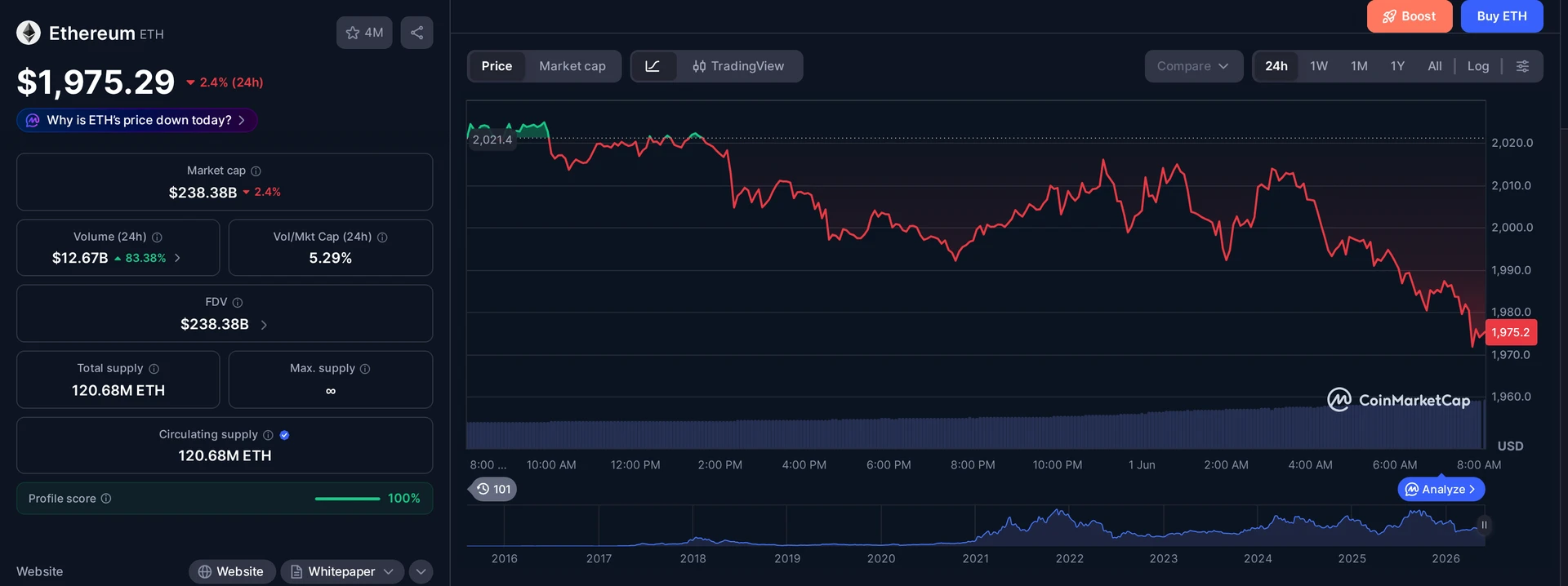Click the pause handle on range chart
Screen dimensions: 1568x586
pos(1484,525)
